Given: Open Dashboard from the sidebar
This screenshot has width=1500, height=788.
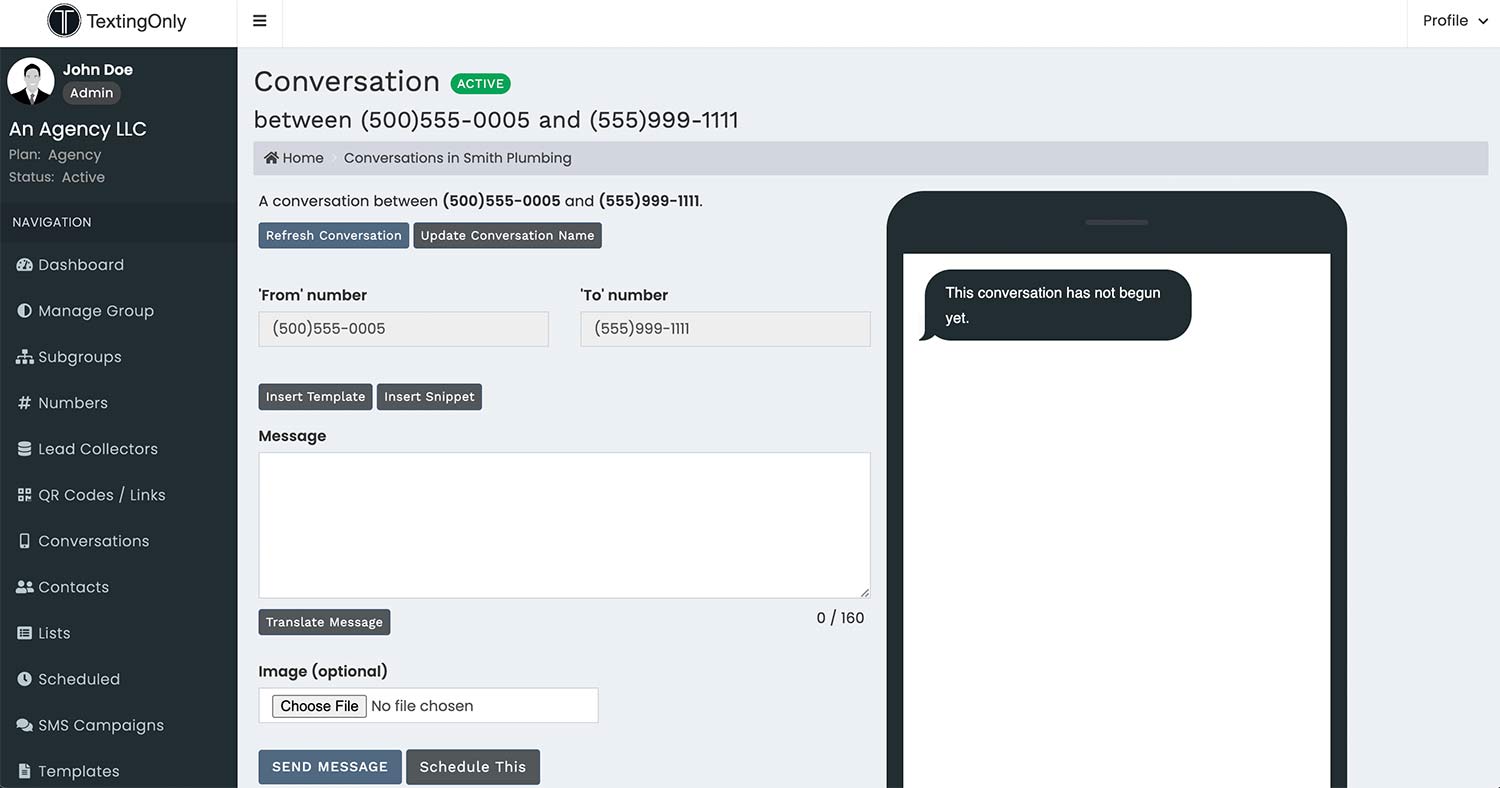Looking at the screenshot, I should click(80, 265).
